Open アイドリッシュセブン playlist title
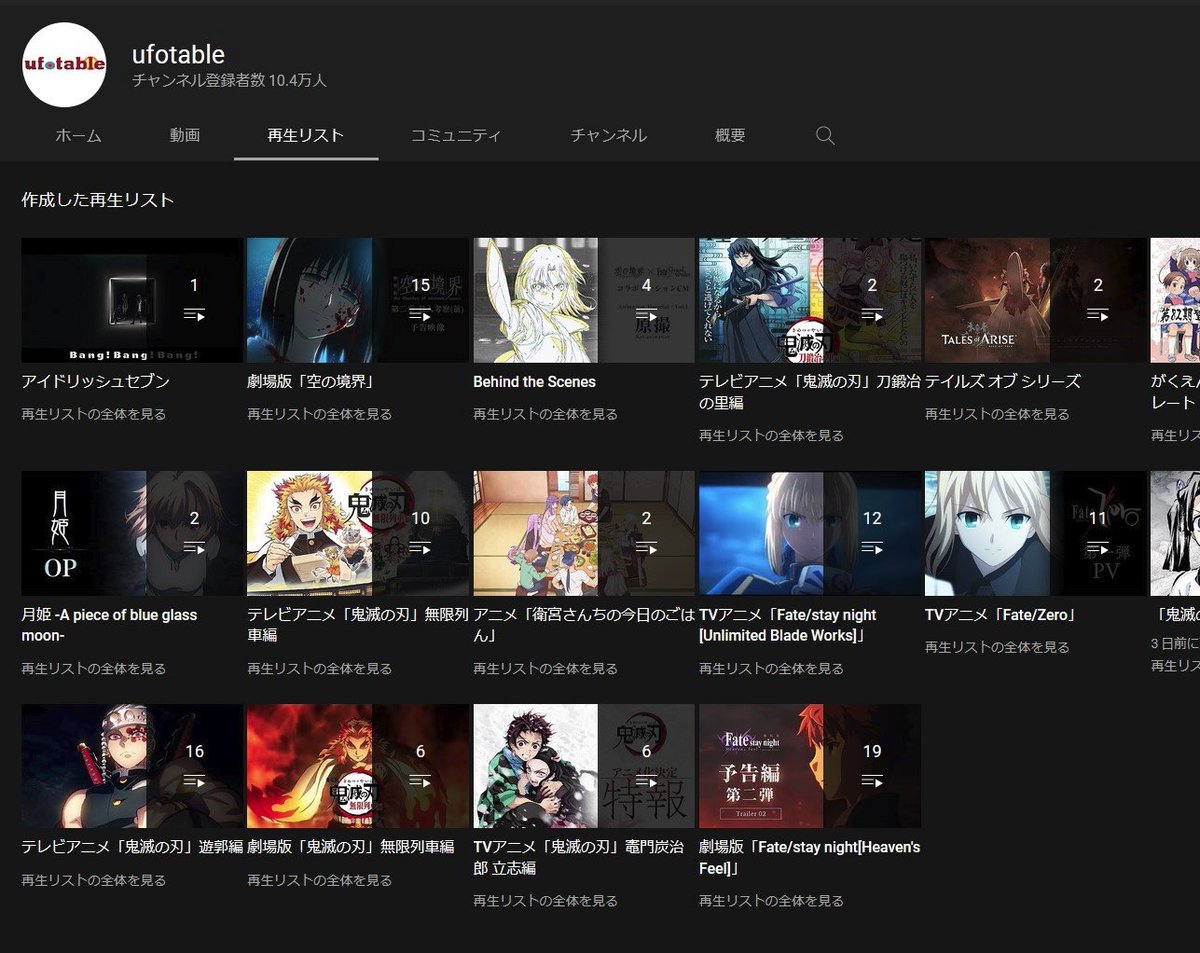The width and height of the screenshot is (1200, 953). click(x=96, y=381)
